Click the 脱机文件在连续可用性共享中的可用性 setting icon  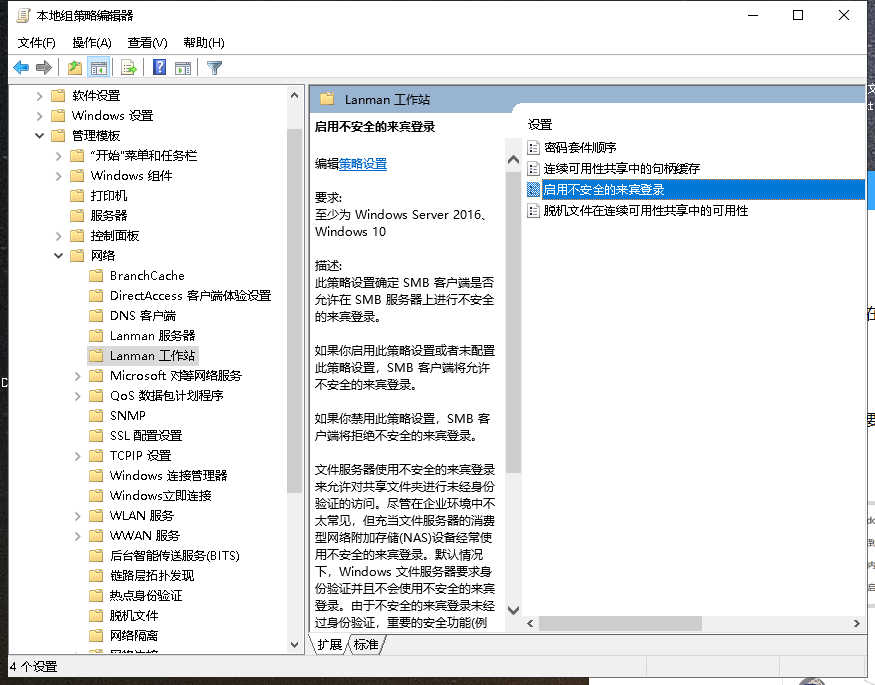pos(533,211)
